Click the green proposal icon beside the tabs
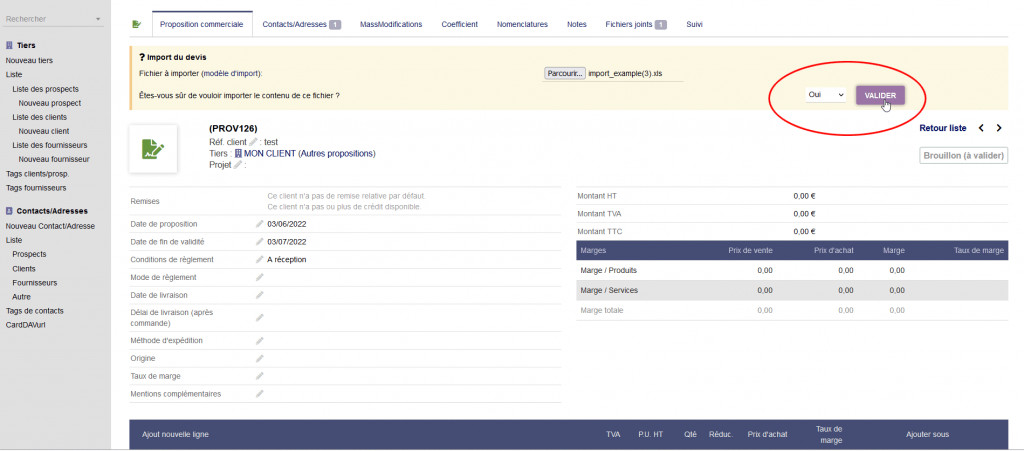The image size is (1024, 451). pos(136,24)
